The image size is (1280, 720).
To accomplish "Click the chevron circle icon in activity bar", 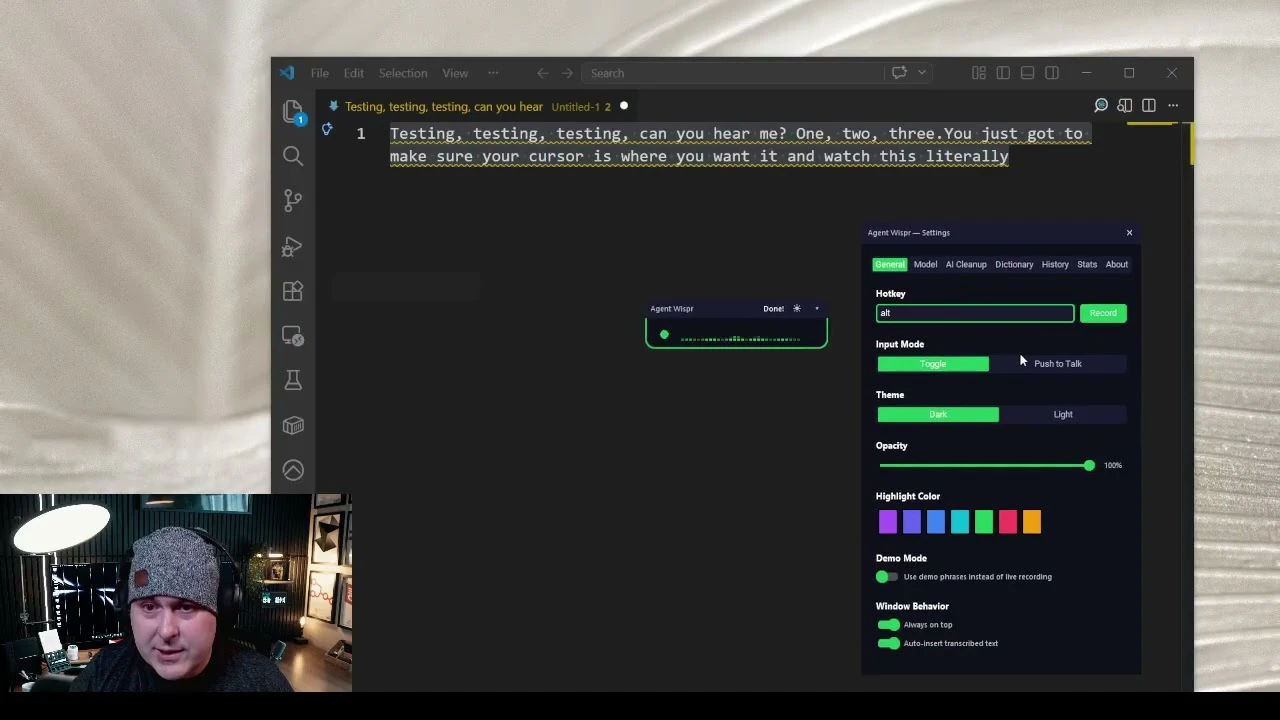I will (x=293, y=470).
